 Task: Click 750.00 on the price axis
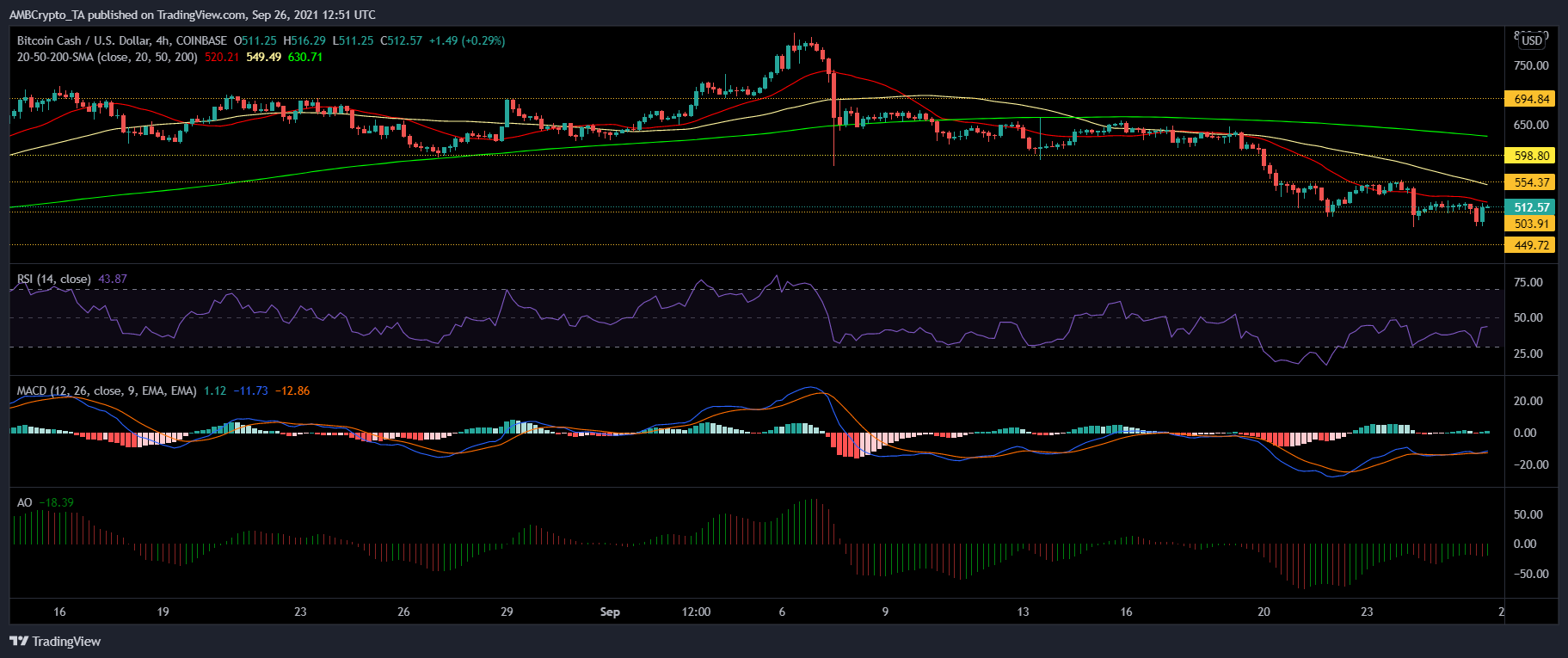tap(1531, 65)
